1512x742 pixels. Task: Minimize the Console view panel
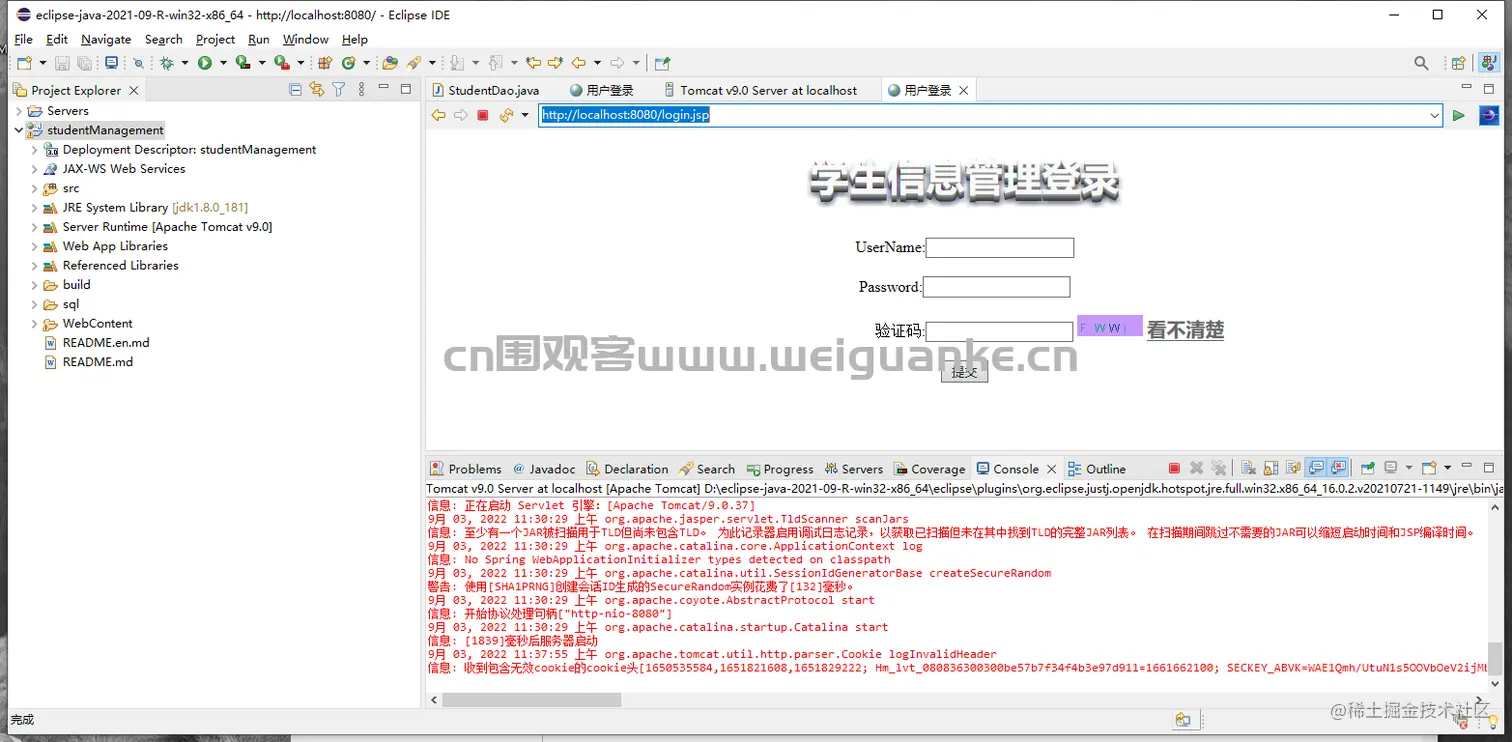pos(1466,467)
